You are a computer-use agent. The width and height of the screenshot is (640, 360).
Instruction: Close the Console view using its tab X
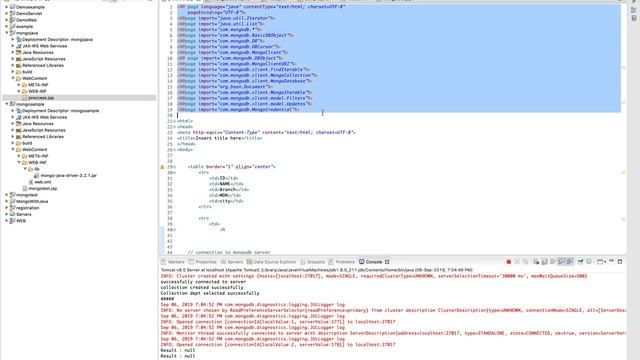pos(387,262)
